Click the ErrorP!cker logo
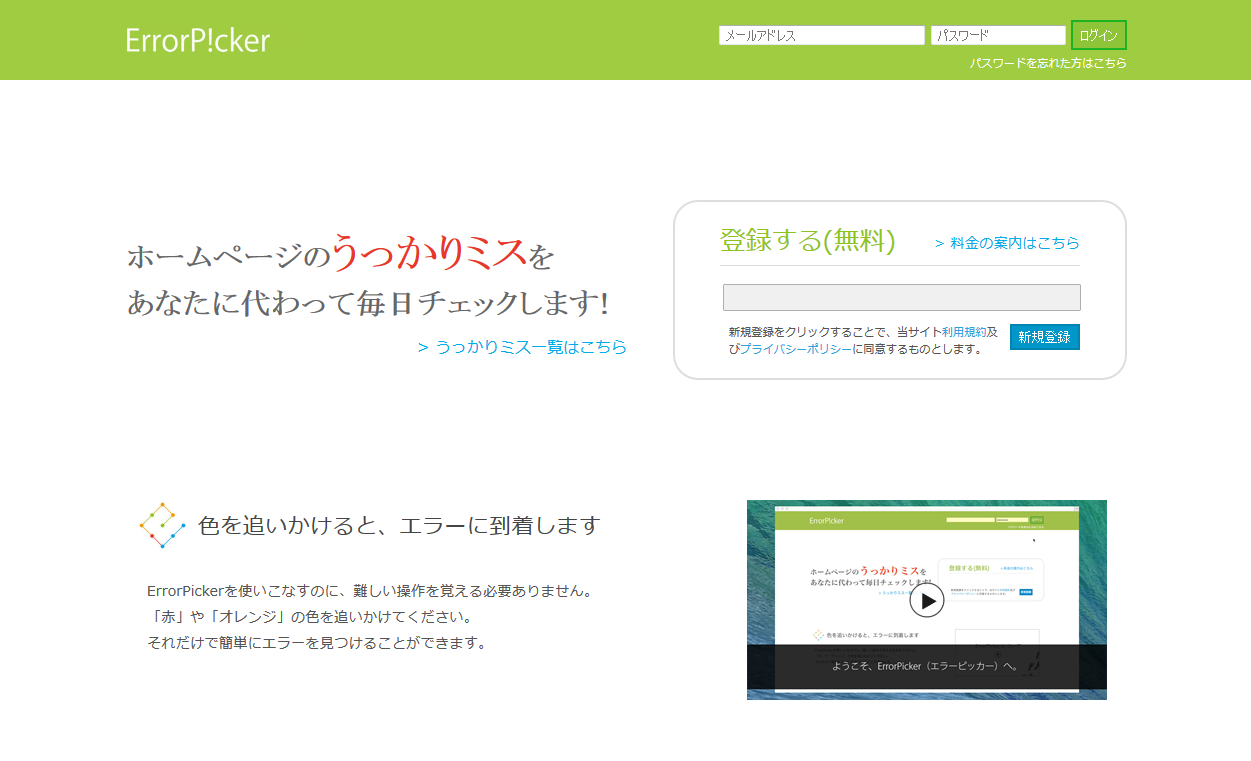Screen dimensions: 1251x761 pos(198,40)
